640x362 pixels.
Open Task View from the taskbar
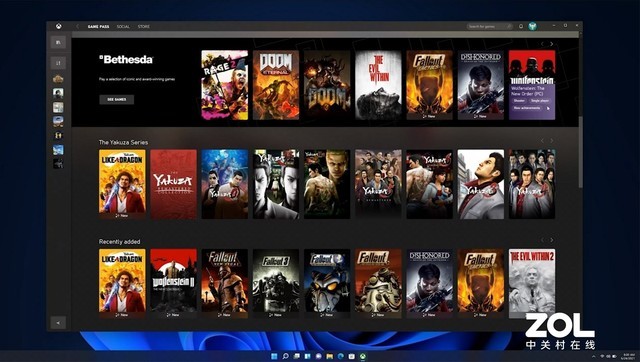[x=296, y=356]
